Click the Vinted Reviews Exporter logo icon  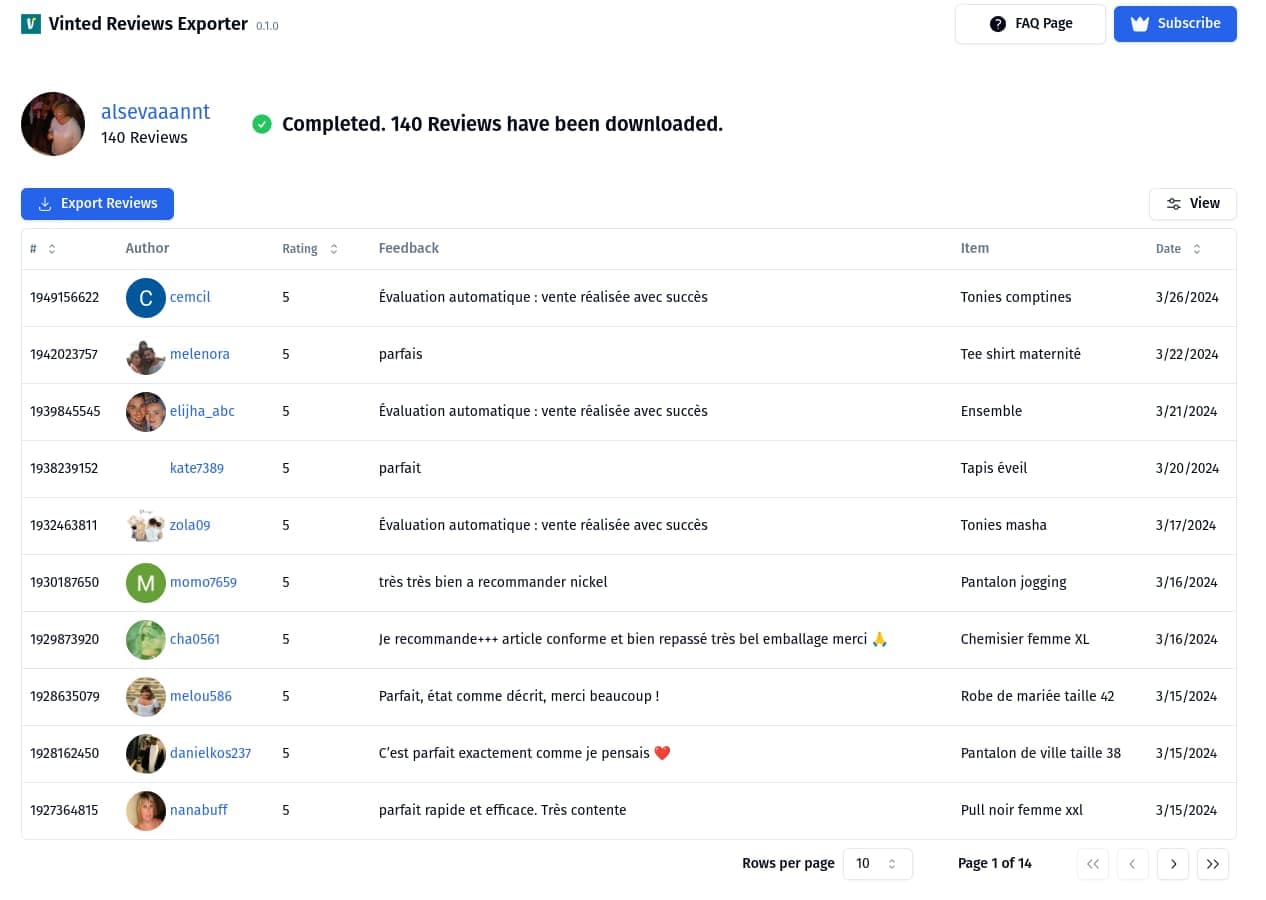click(31, 24)
